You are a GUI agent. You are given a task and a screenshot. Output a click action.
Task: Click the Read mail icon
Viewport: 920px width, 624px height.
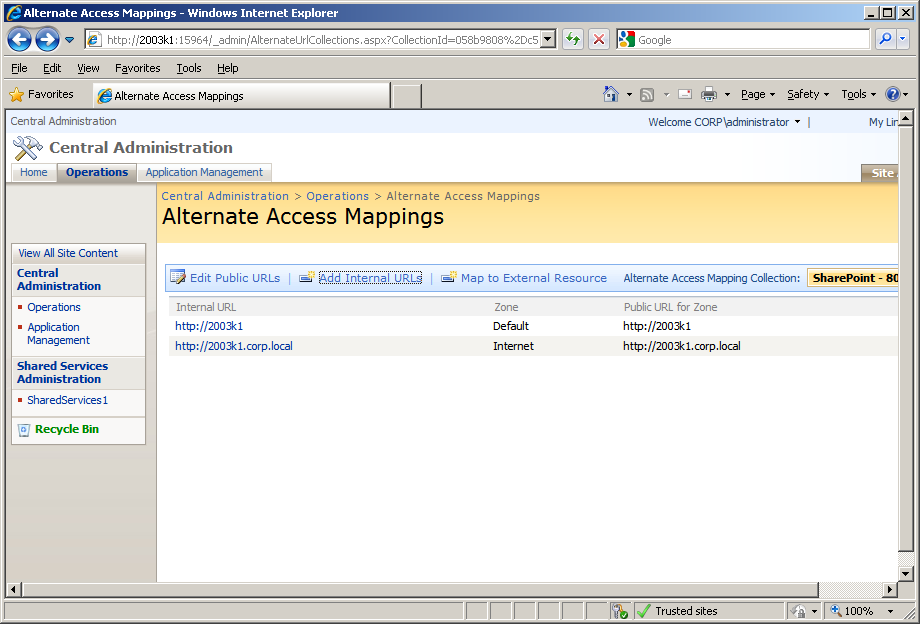tap(686, 94)
